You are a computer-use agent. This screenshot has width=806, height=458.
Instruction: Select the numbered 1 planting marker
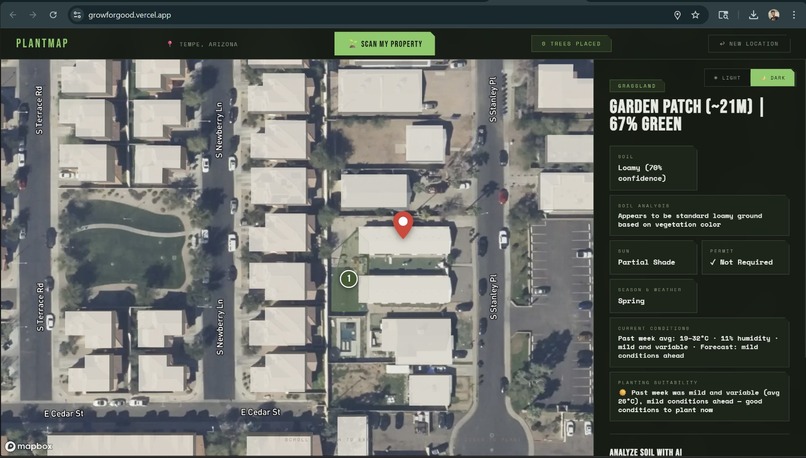(349, 279)
